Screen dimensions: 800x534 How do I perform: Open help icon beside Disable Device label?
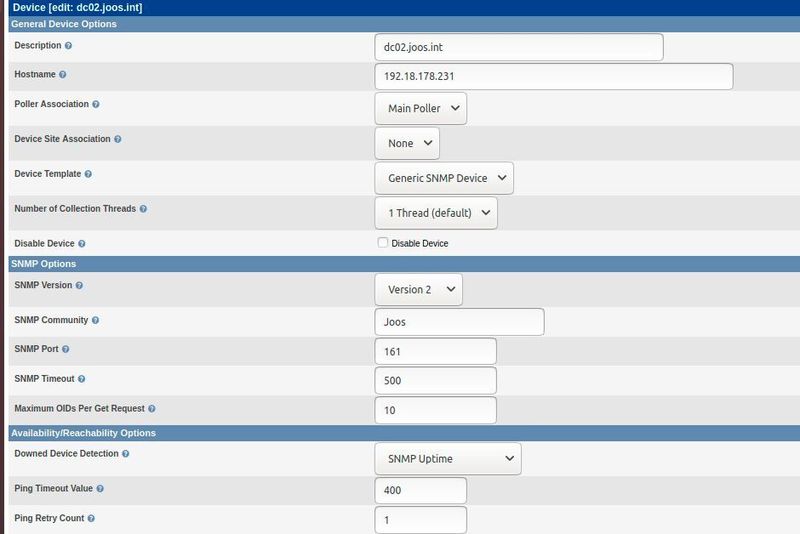82,244
